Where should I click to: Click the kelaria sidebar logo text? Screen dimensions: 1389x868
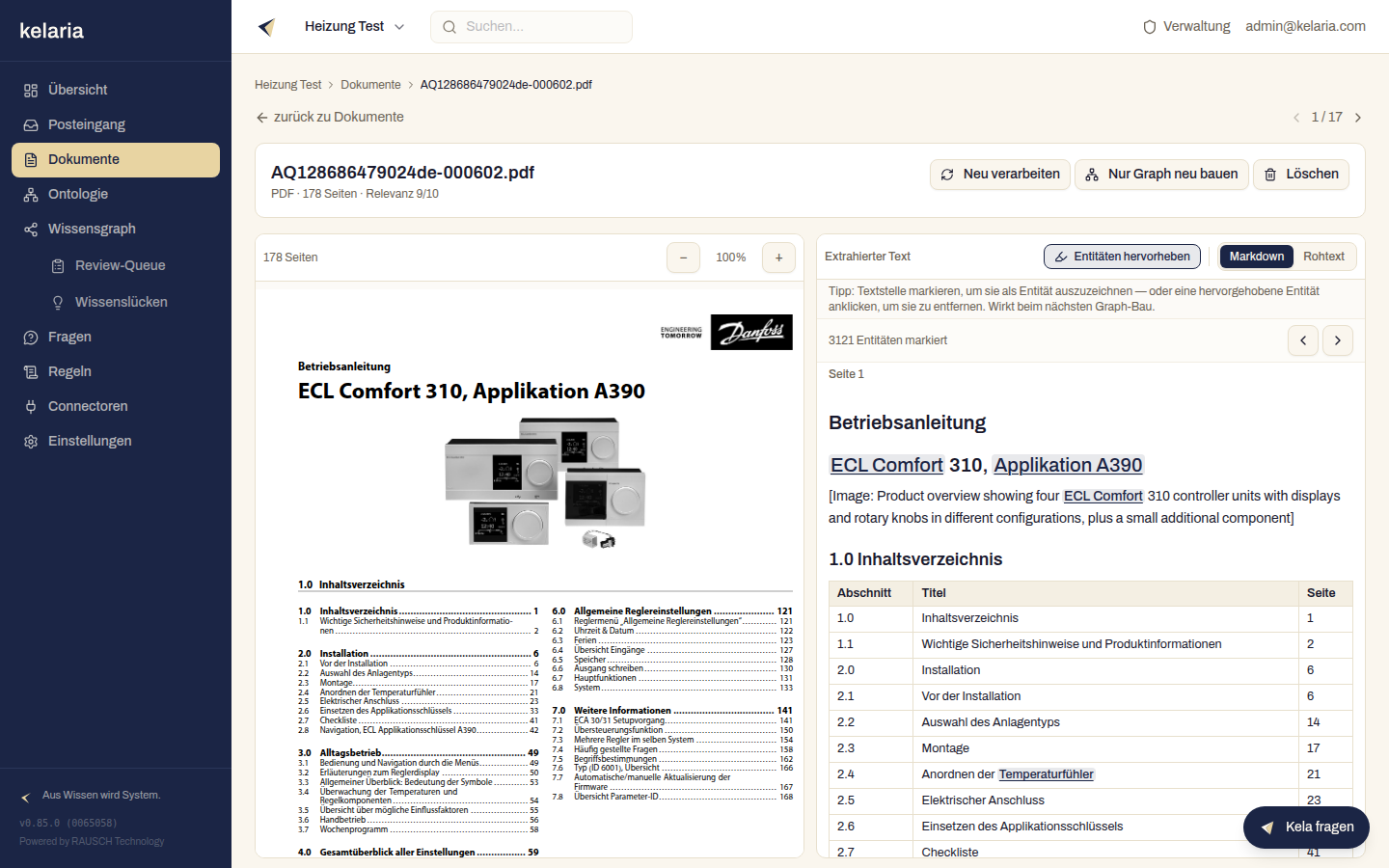click(x=51, y=31)
